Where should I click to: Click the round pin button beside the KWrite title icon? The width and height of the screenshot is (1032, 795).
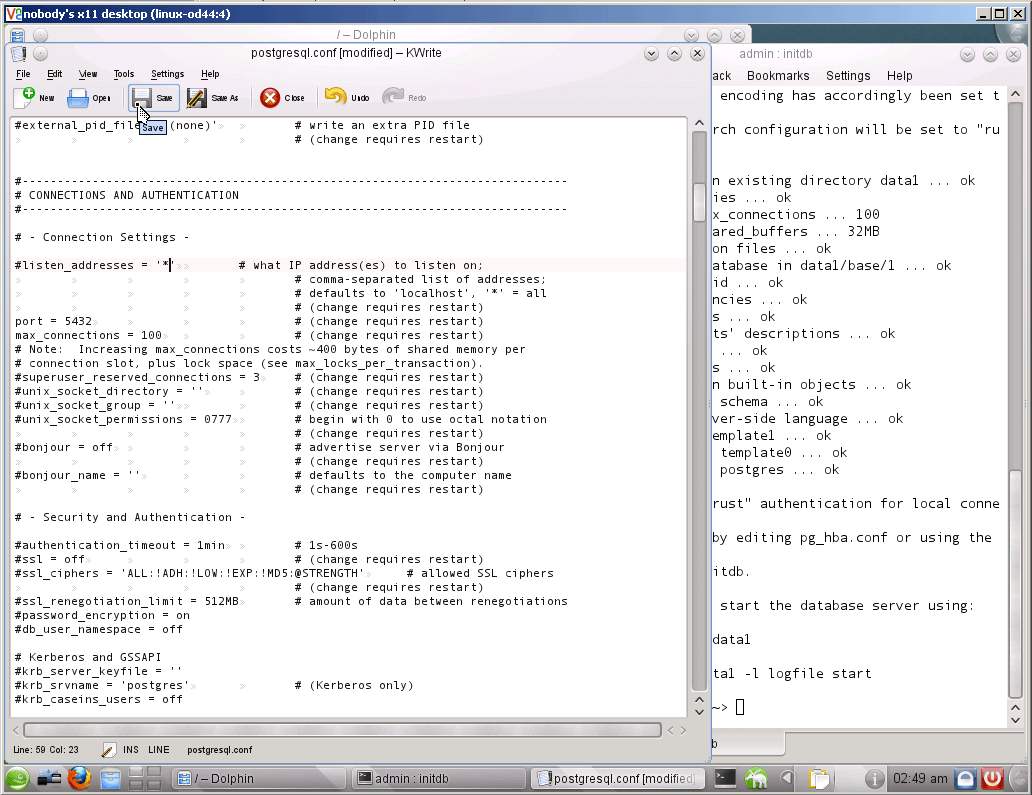[x=40, y=53]
